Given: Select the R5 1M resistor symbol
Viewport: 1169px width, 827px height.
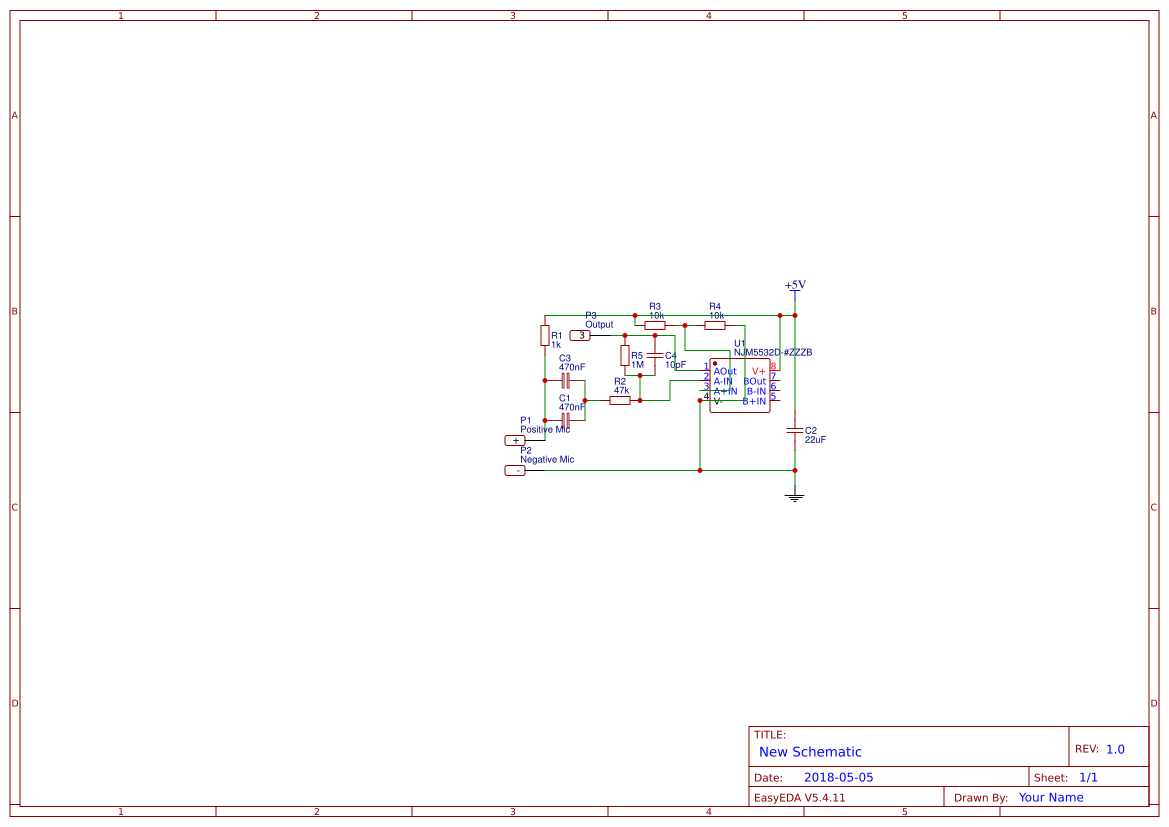Looking at the screenshot, I should (625, 355).
